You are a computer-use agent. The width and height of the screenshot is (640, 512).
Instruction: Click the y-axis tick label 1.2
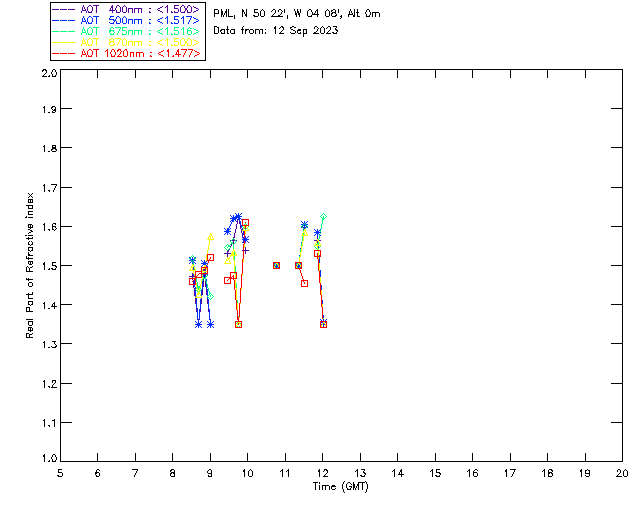coord(49,384)
